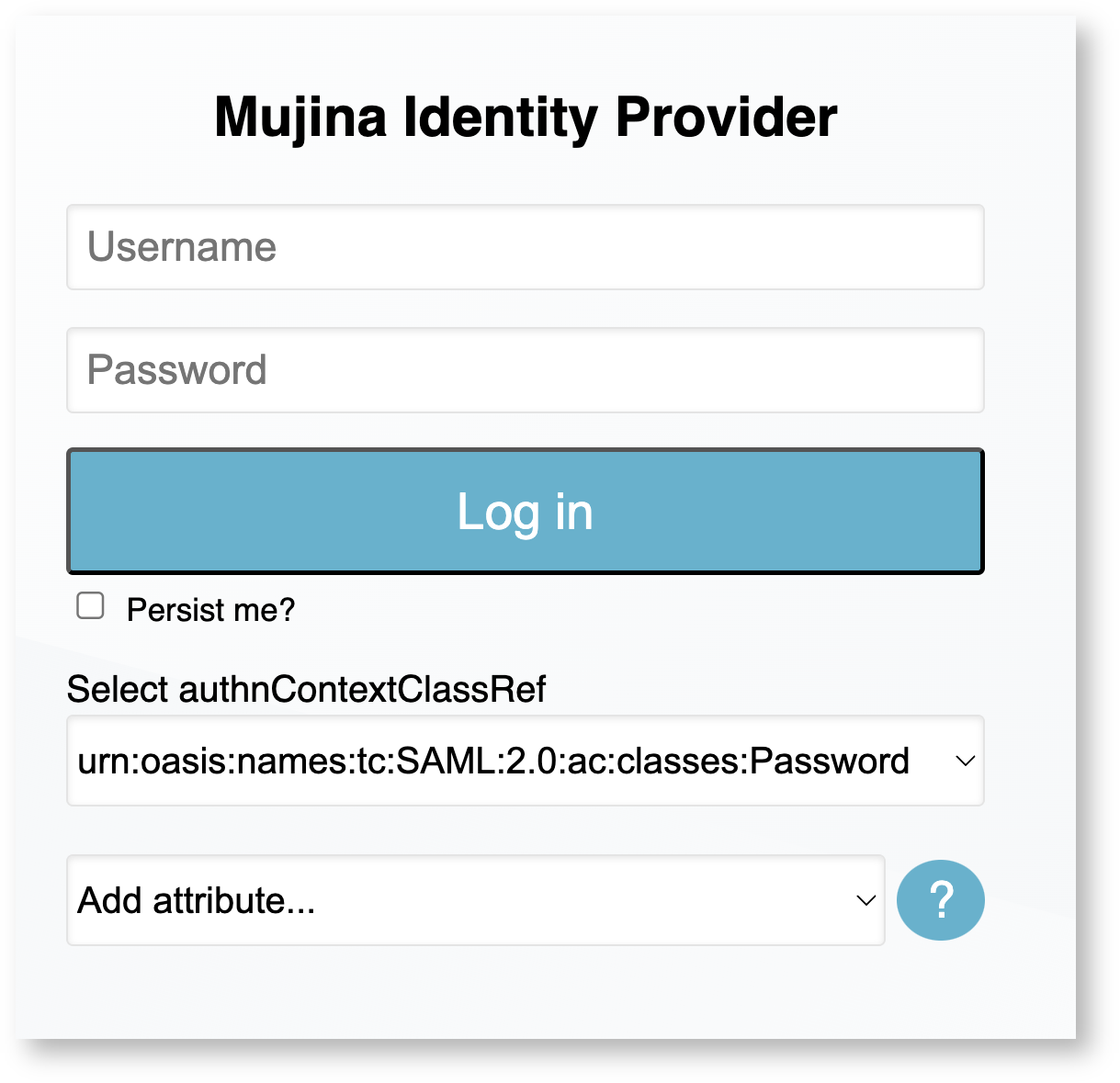Click the 'Username' placeholder text
The image size is (1120, 1083).
pos(182,247)
